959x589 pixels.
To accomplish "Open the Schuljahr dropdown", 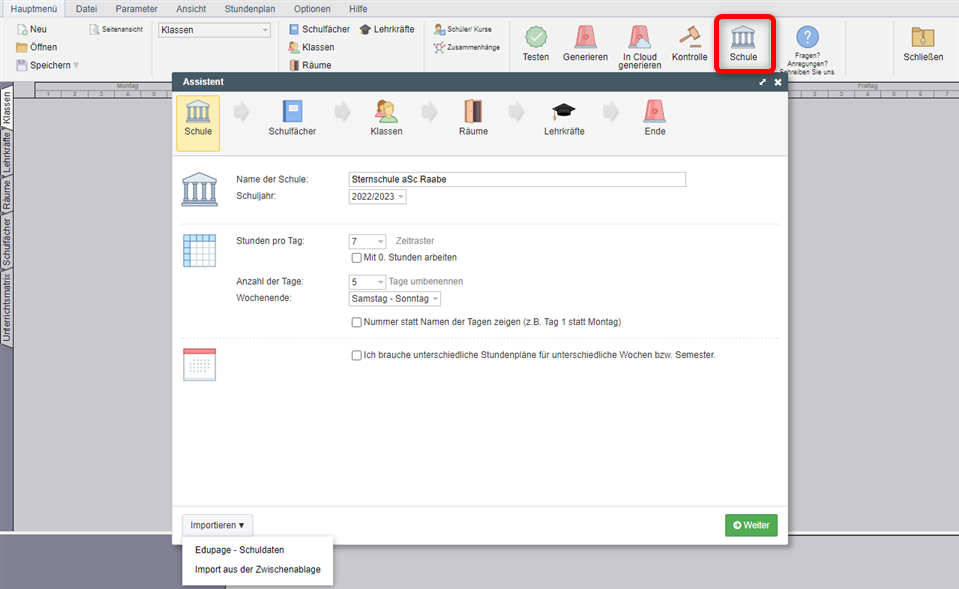I will tap(377, 197).
